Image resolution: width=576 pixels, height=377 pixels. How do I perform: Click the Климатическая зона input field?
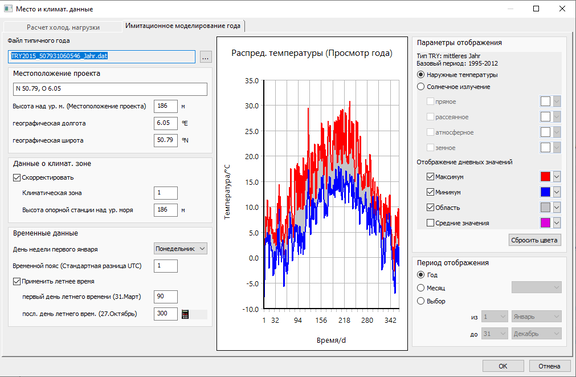[166, 193]
